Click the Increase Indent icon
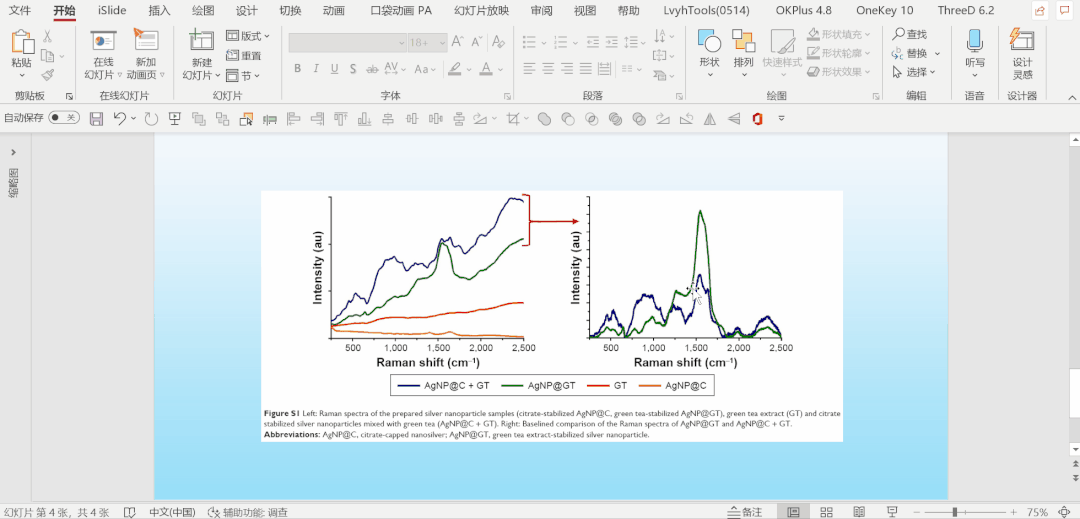 [x=612, y=42]
